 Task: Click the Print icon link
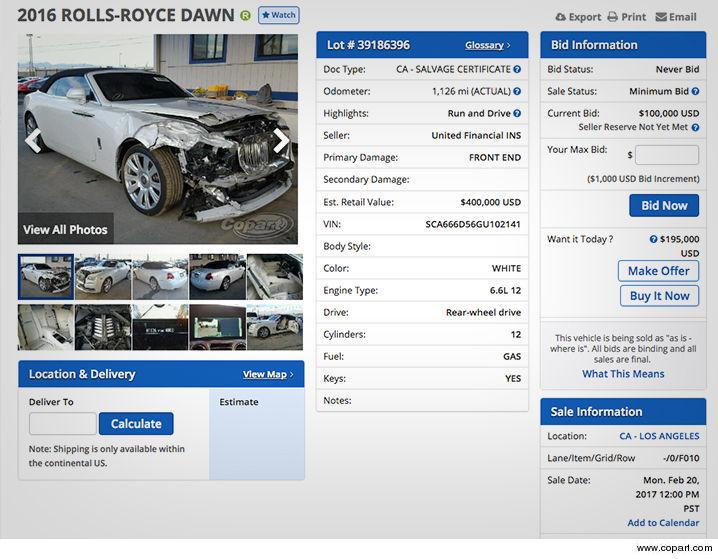click(627, 17)
